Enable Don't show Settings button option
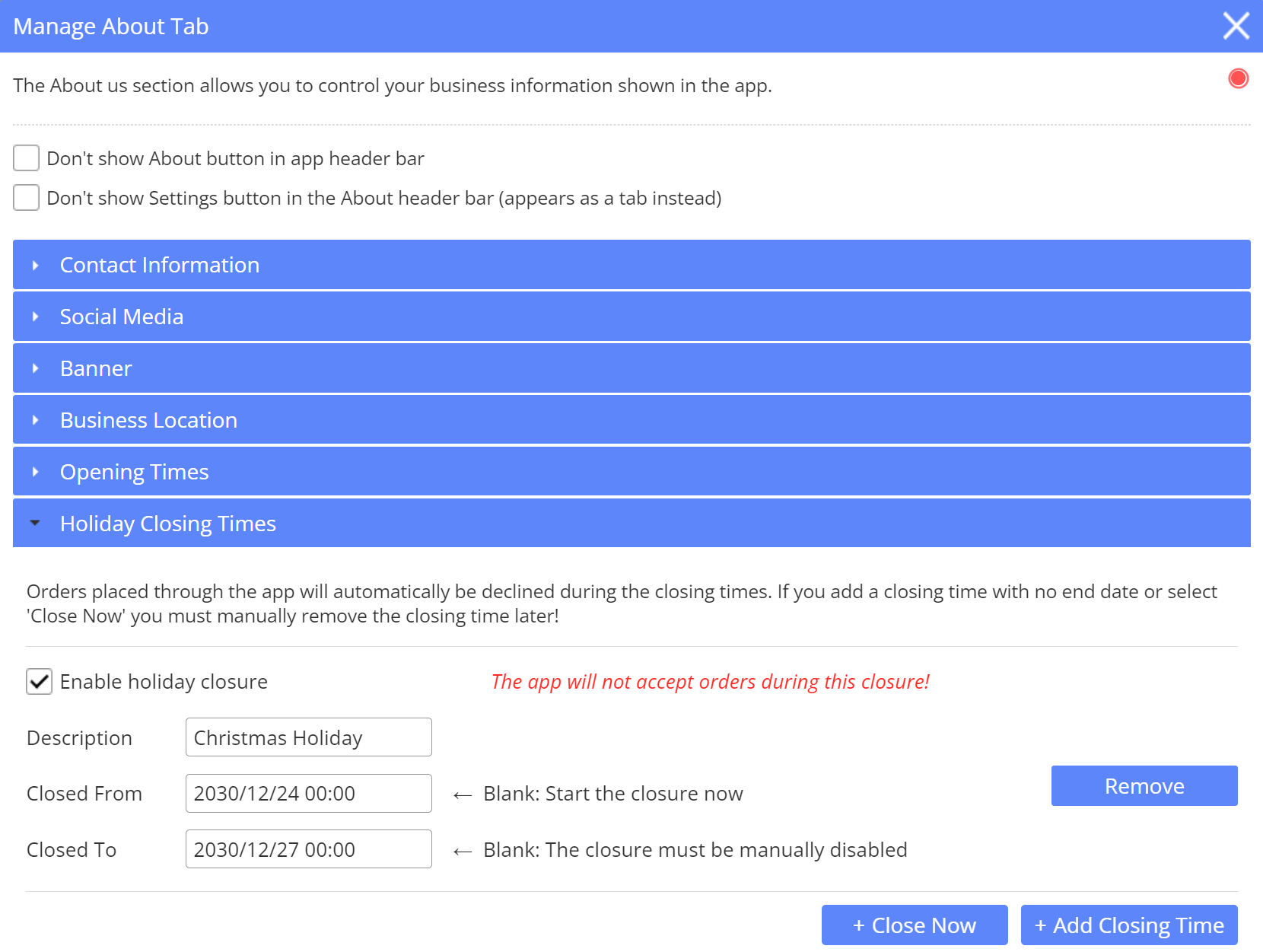The width and height of the screenshot is (1263, 952). (27, 198)
